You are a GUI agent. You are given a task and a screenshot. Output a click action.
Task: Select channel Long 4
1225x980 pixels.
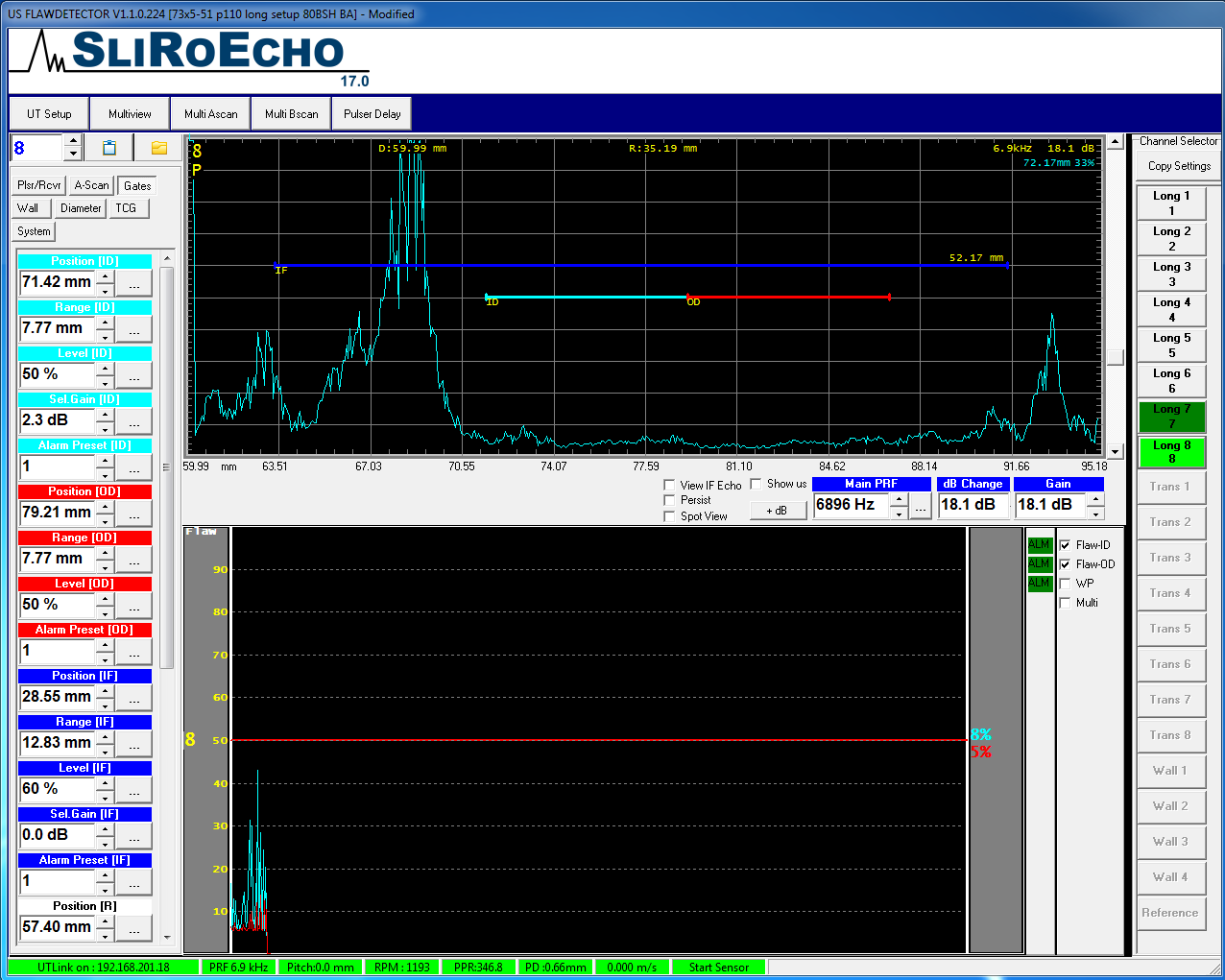pos(1171,309)
